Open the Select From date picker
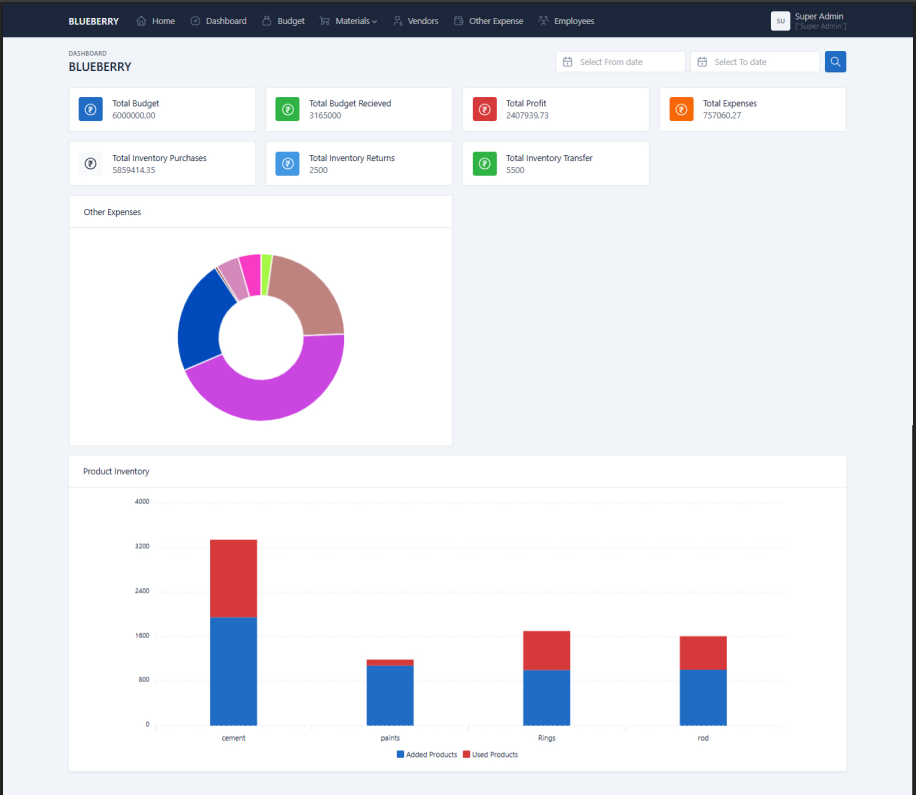This screenshot has width=916, height=795. coord(620,62)
